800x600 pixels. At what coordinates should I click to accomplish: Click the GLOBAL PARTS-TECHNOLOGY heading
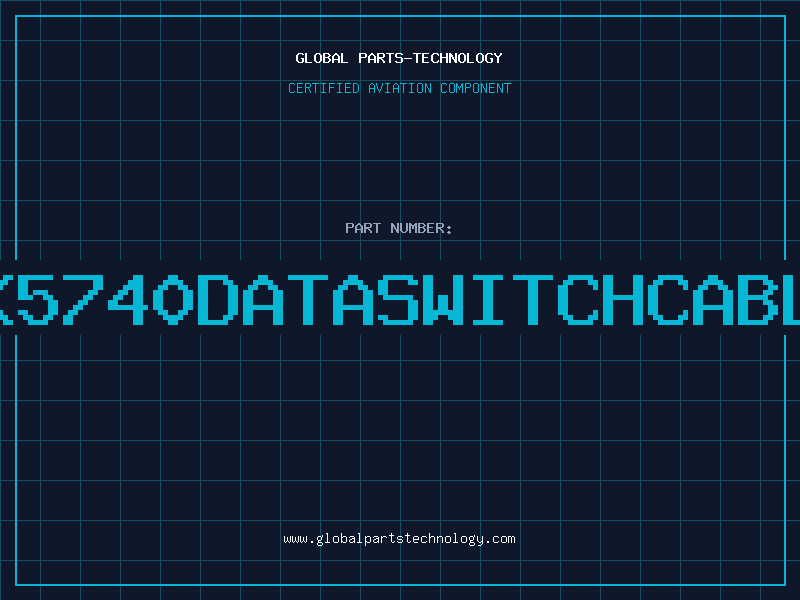(x=399, y=58)
